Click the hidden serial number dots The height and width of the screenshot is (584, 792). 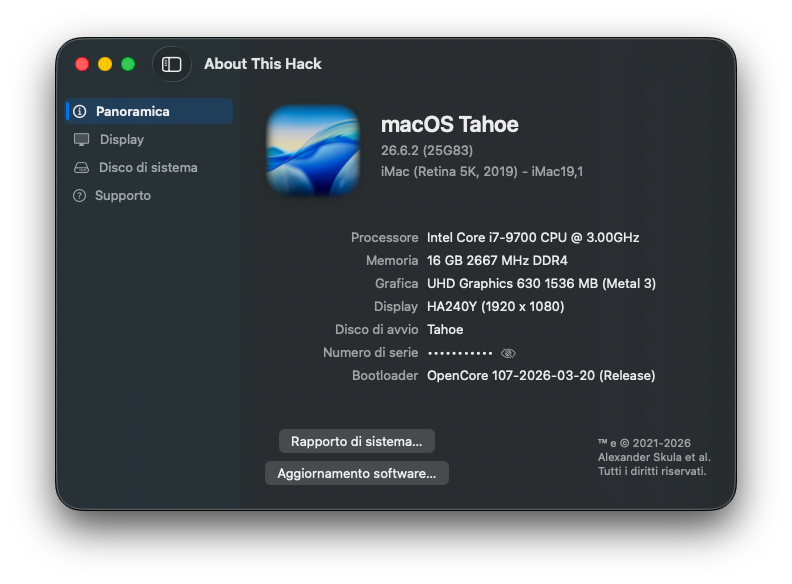point(460,353)
